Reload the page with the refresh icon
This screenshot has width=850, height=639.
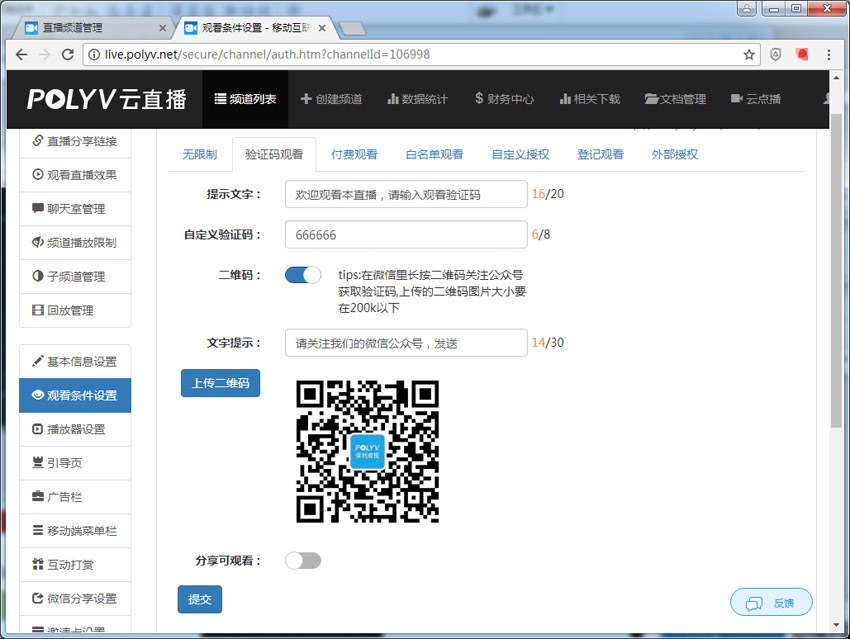70,54
